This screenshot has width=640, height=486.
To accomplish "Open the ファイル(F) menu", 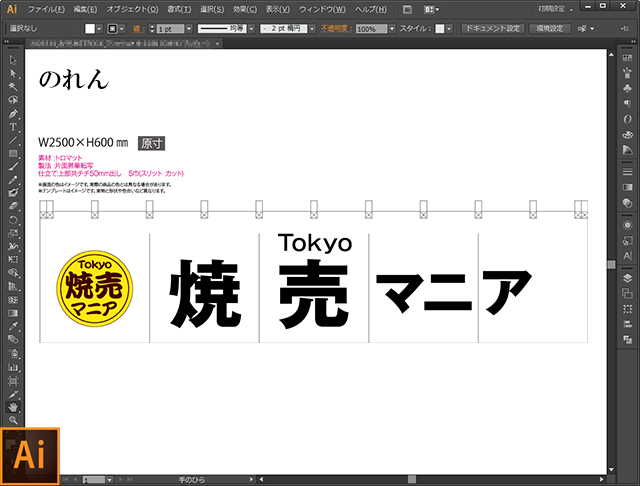I will (x=46, y=9).
